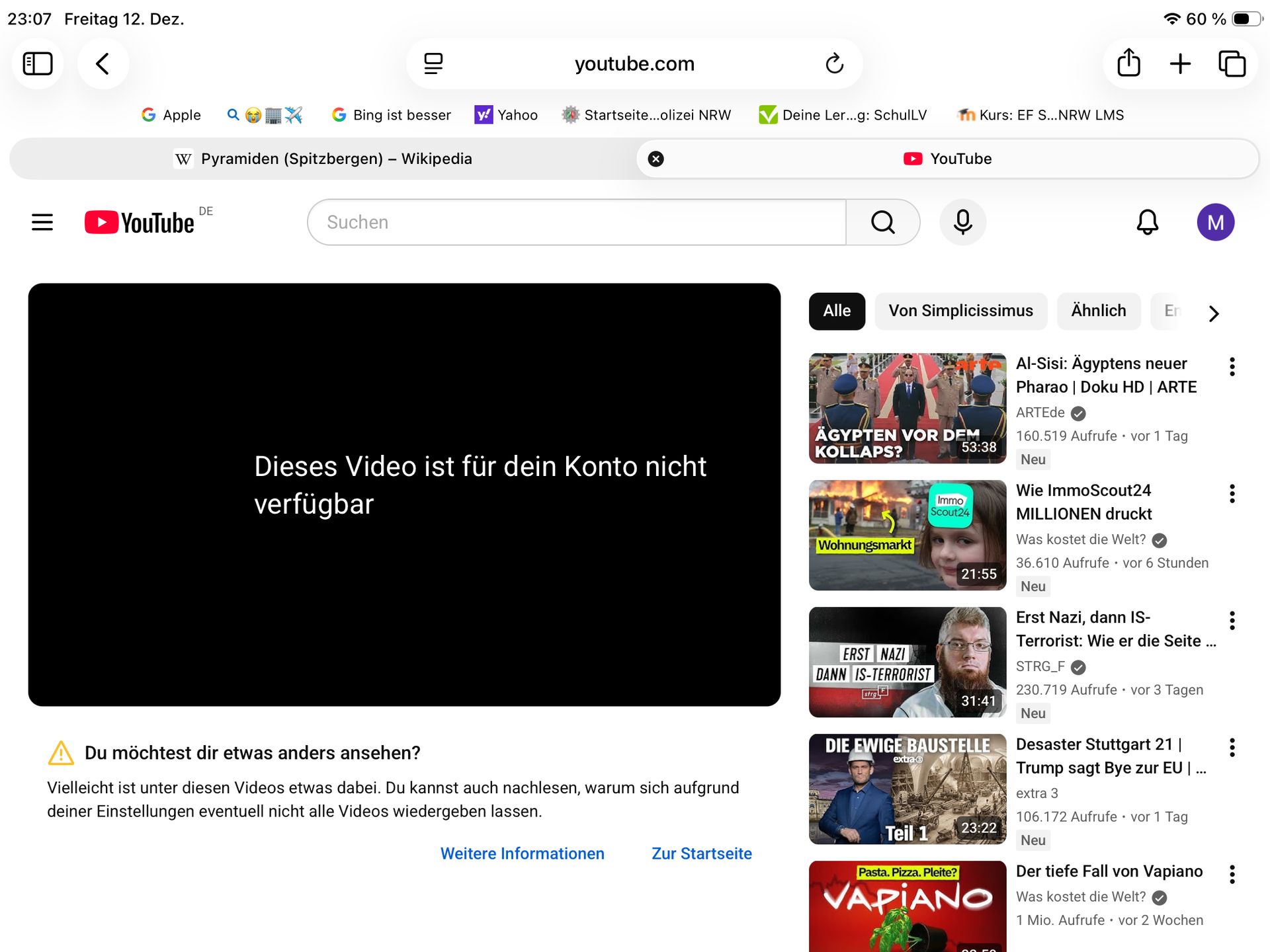This screenshot has width=1270, height=952.
Task: Click Weitere Informationen link
Action: point(522,853)
